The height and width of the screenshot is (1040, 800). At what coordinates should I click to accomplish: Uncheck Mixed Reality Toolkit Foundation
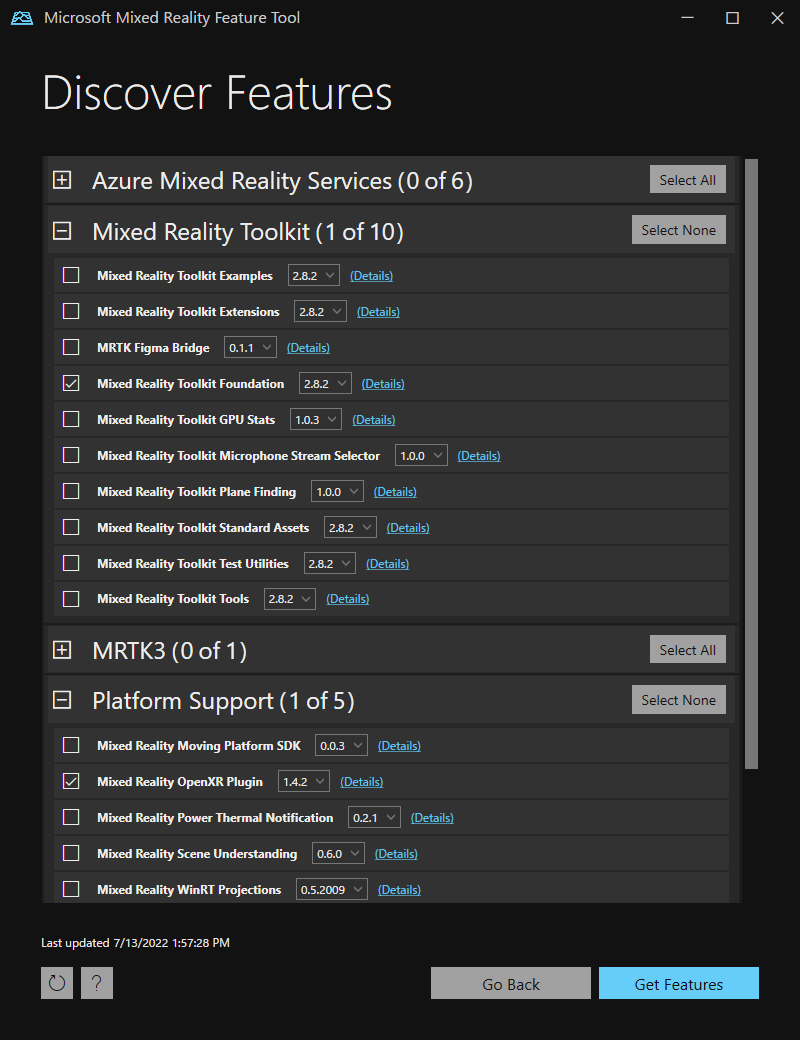[71, 384]
